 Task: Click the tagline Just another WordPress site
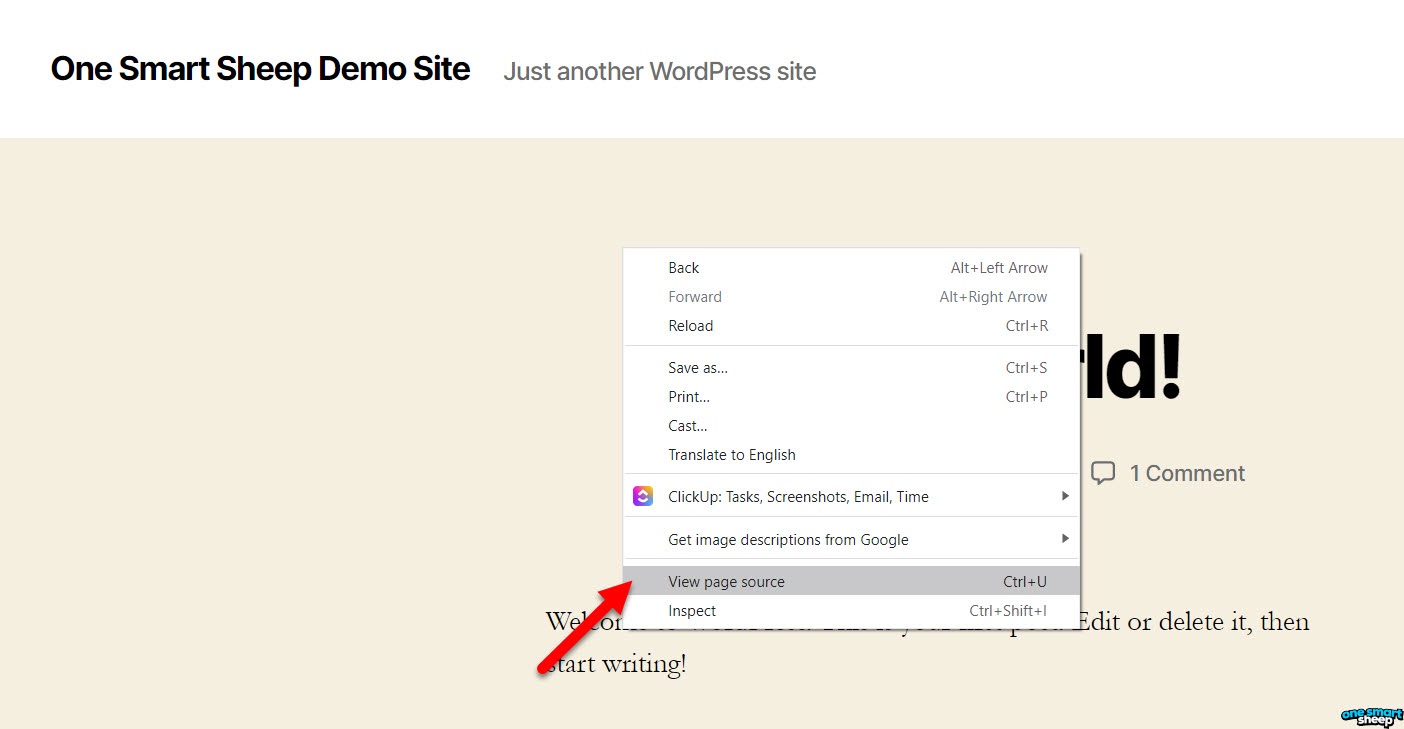pos(660,71)
